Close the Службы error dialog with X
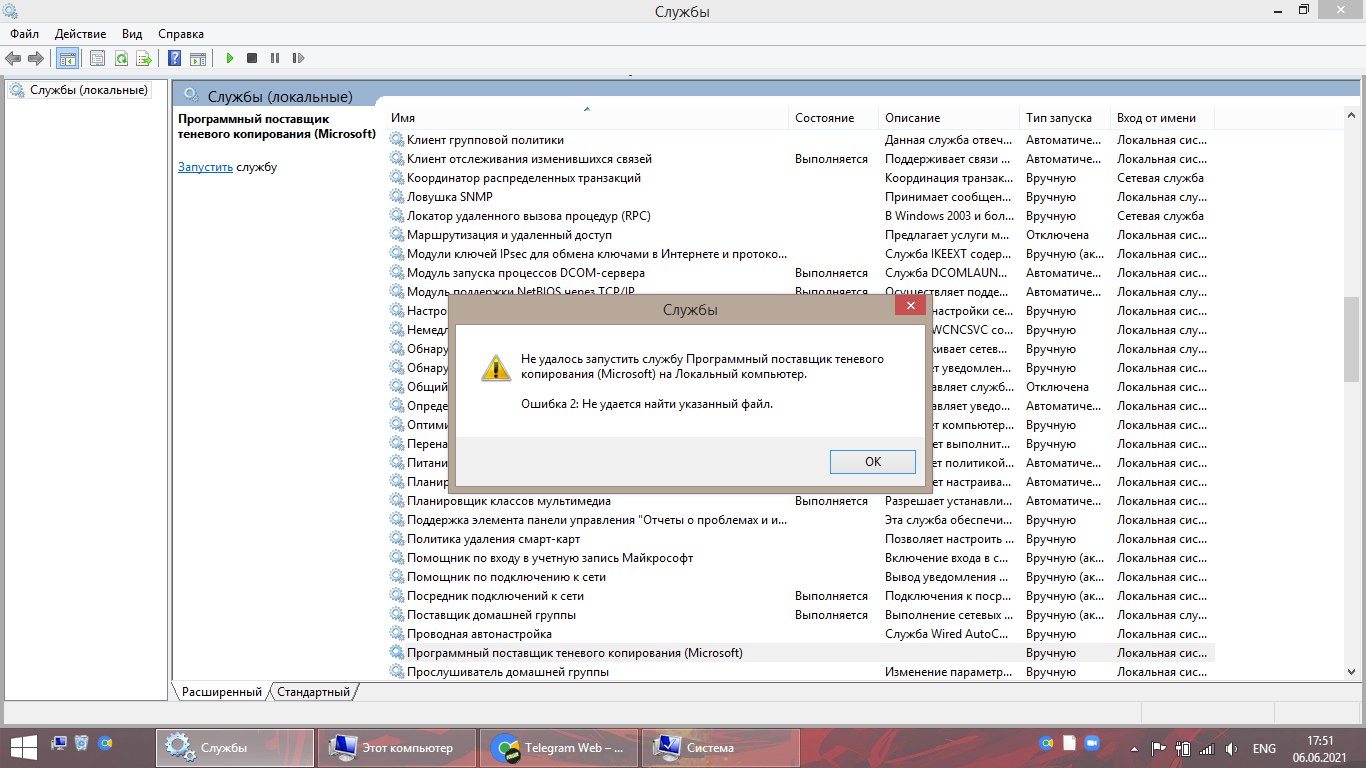Screen dimensions: 1366x768 pos(909,306)
